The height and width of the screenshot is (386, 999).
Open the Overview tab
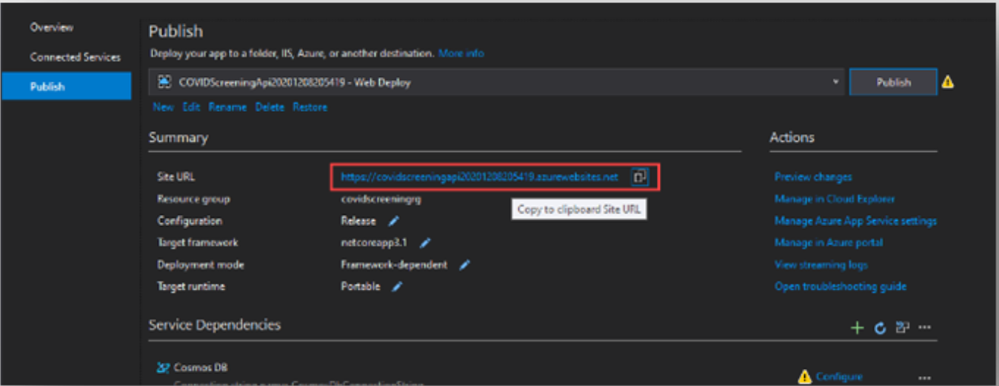52,28
